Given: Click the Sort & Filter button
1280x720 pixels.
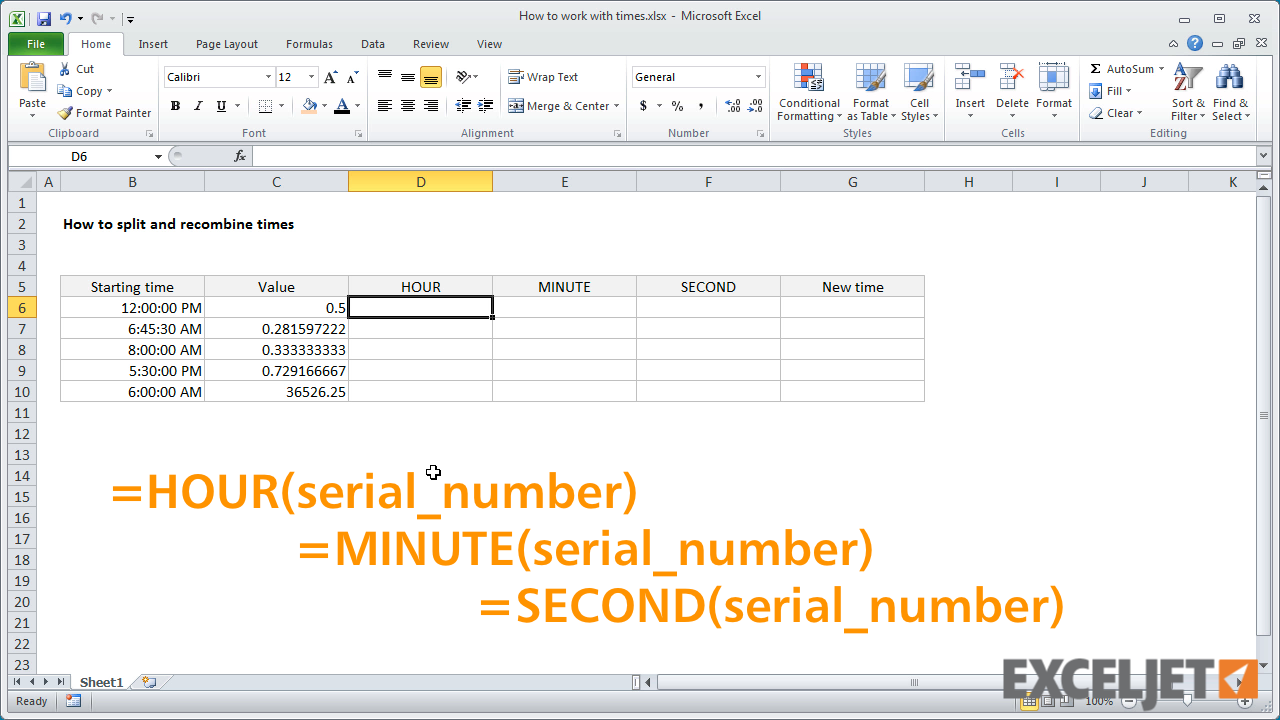Looking at the screenshot, I should [1187, 92].
